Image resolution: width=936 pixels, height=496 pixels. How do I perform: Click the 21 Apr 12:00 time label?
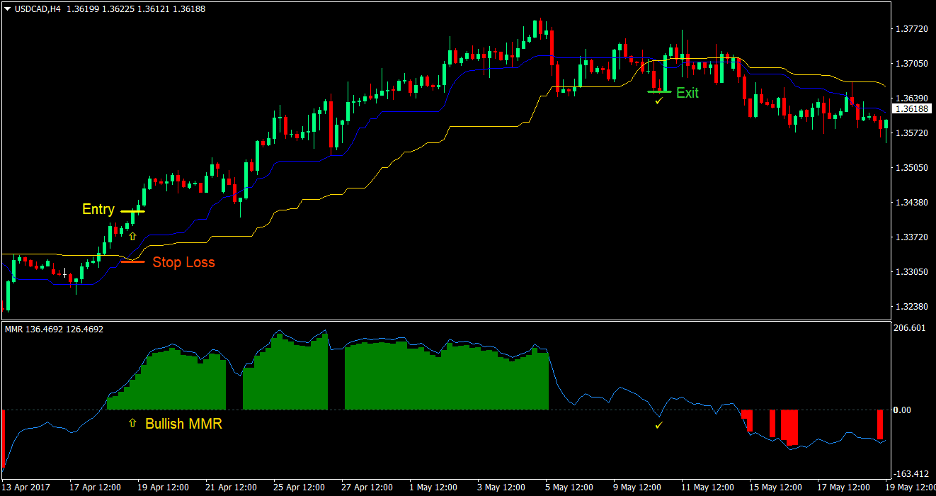coord(232,486)
